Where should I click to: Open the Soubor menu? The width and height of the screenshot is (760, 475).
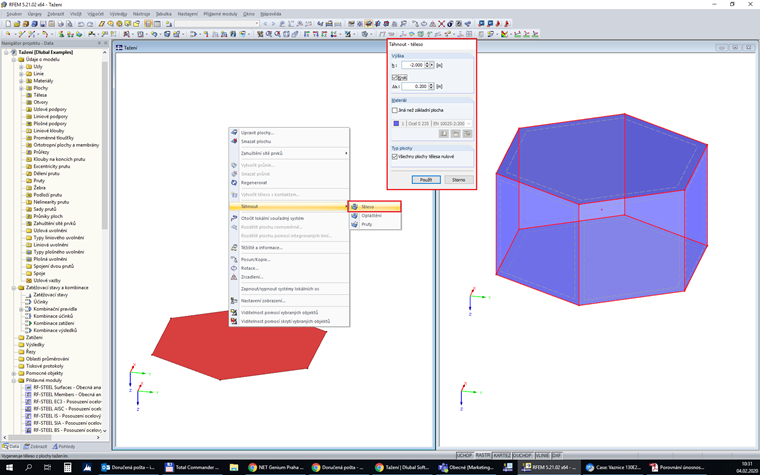pyautogui.click(x=14, y=14)
